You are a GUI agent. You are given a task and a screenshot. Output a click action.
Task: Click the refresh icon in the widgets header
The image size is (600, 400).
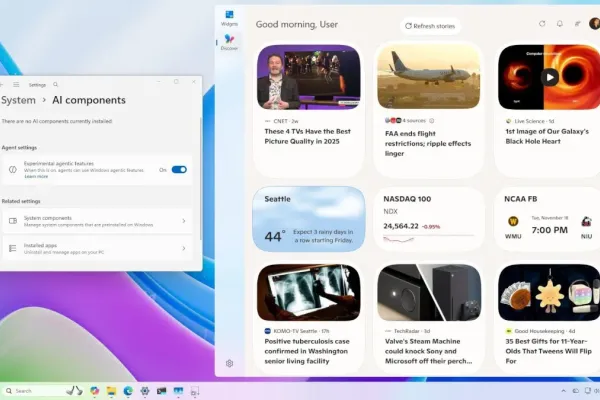542,24
